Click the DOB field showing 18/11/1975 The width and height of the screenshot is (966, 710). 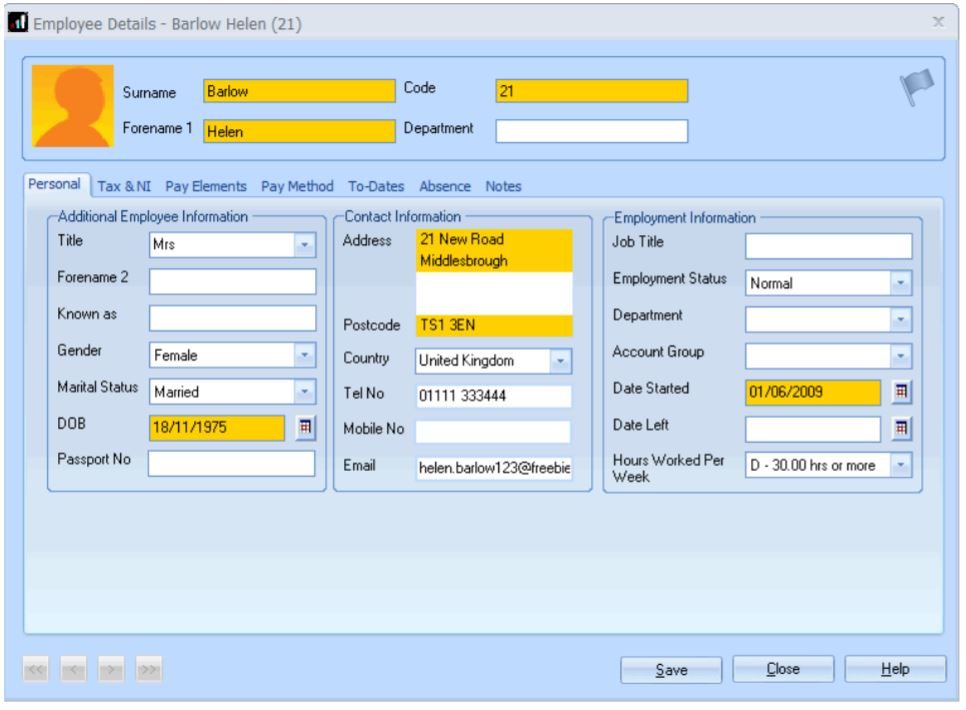[217, 428]
